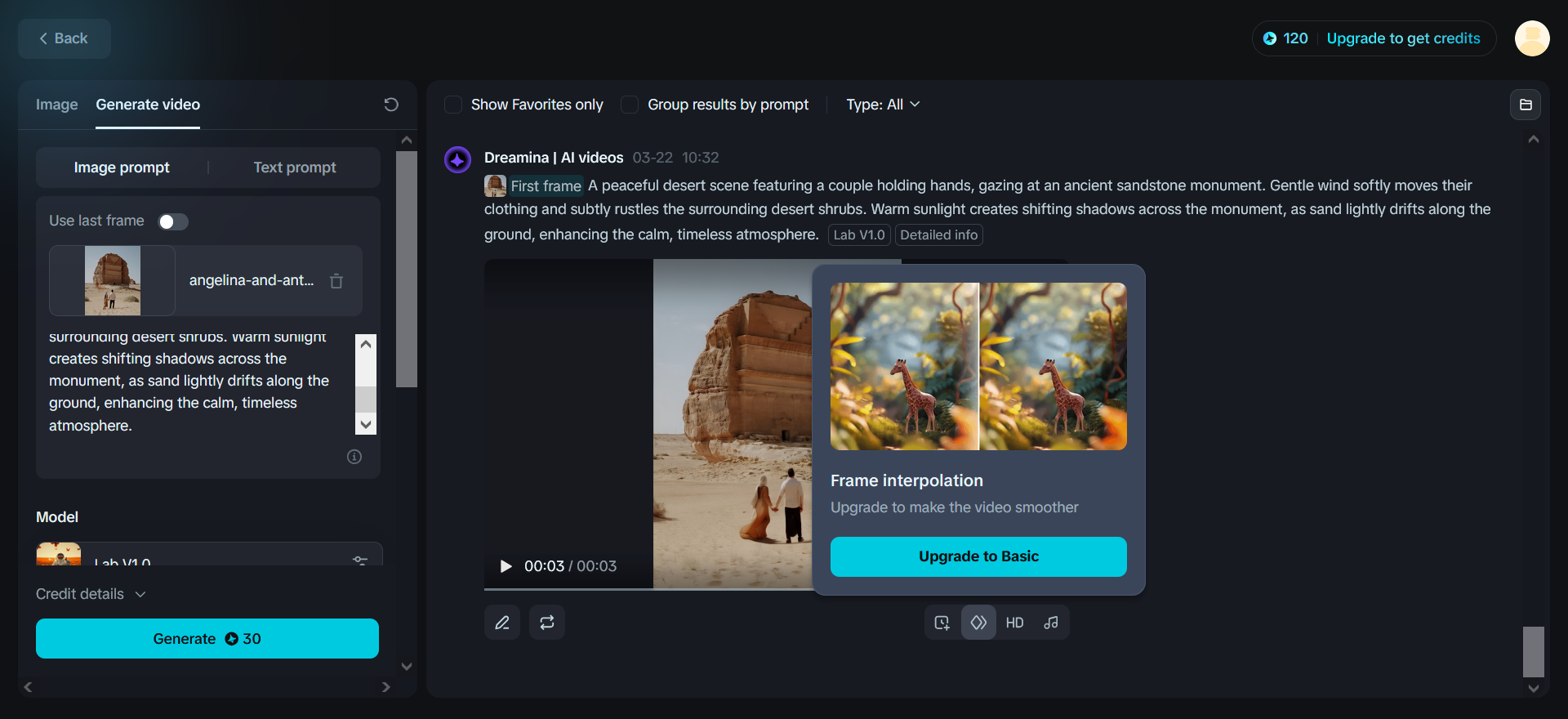
Task: Open the Detailed info tag
Action: pos(939,235)
